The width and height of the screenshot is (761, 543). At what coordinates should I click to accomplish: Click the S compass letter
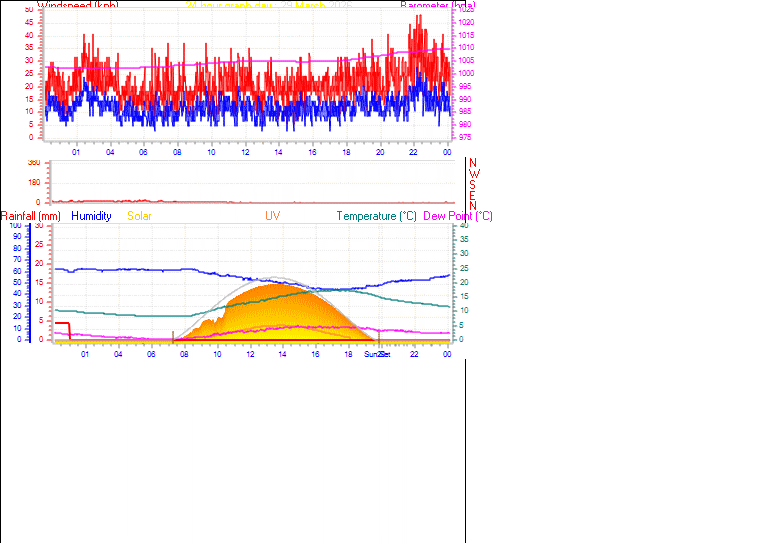click(x=472, y=185)
